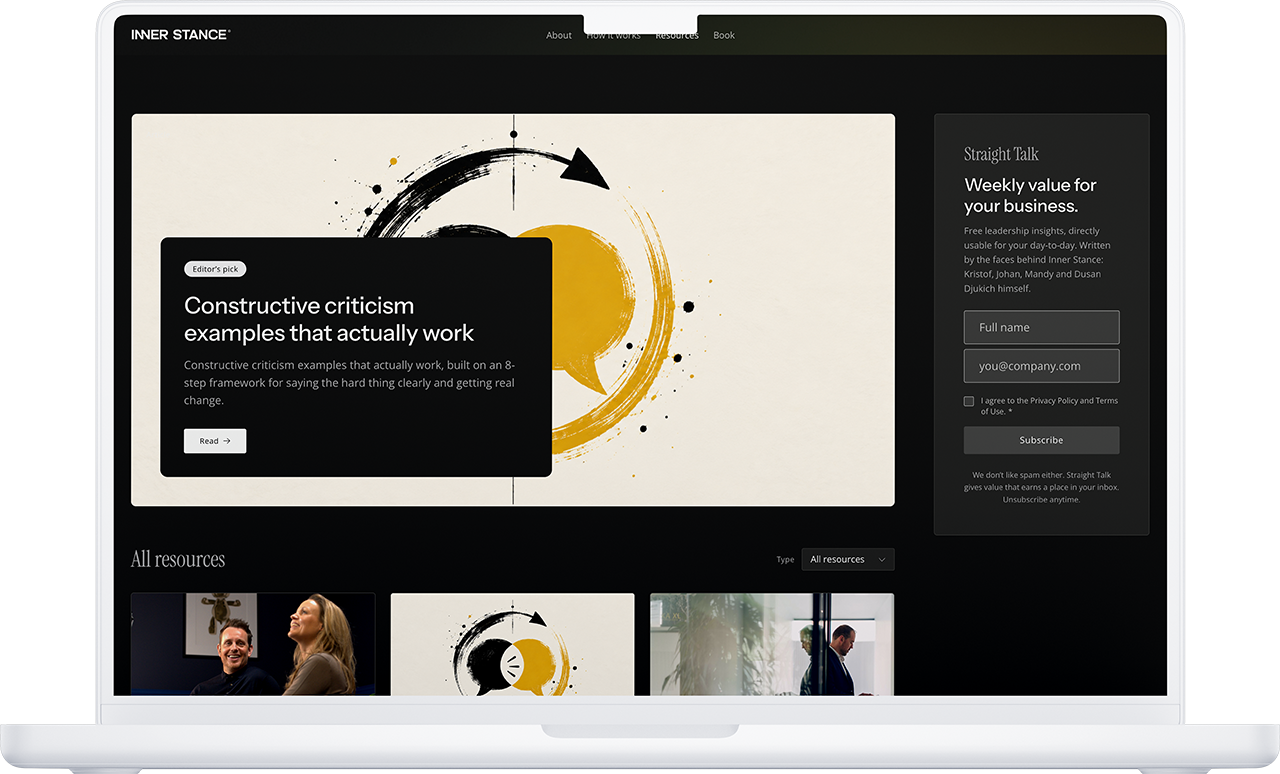This screenshot has height=774, width=1280.
Task: Tick the Privacy Policy agreement checkbox
Action: [x=969, y=401]
